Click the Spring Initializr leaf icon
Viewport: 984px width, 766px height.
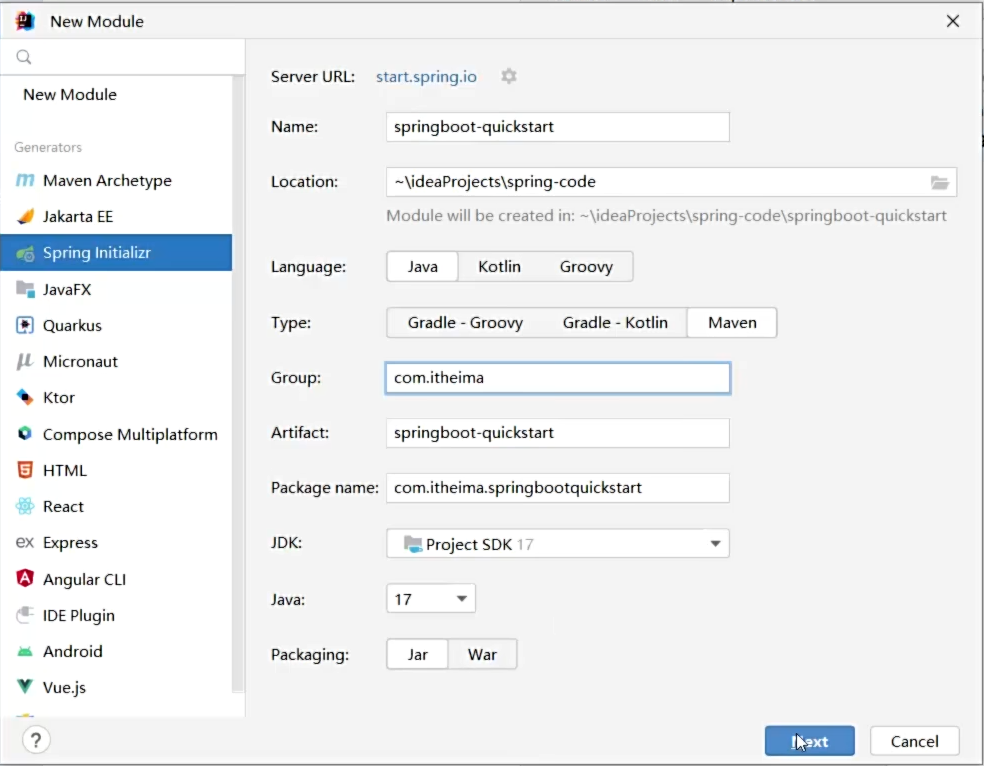(25, 253)
